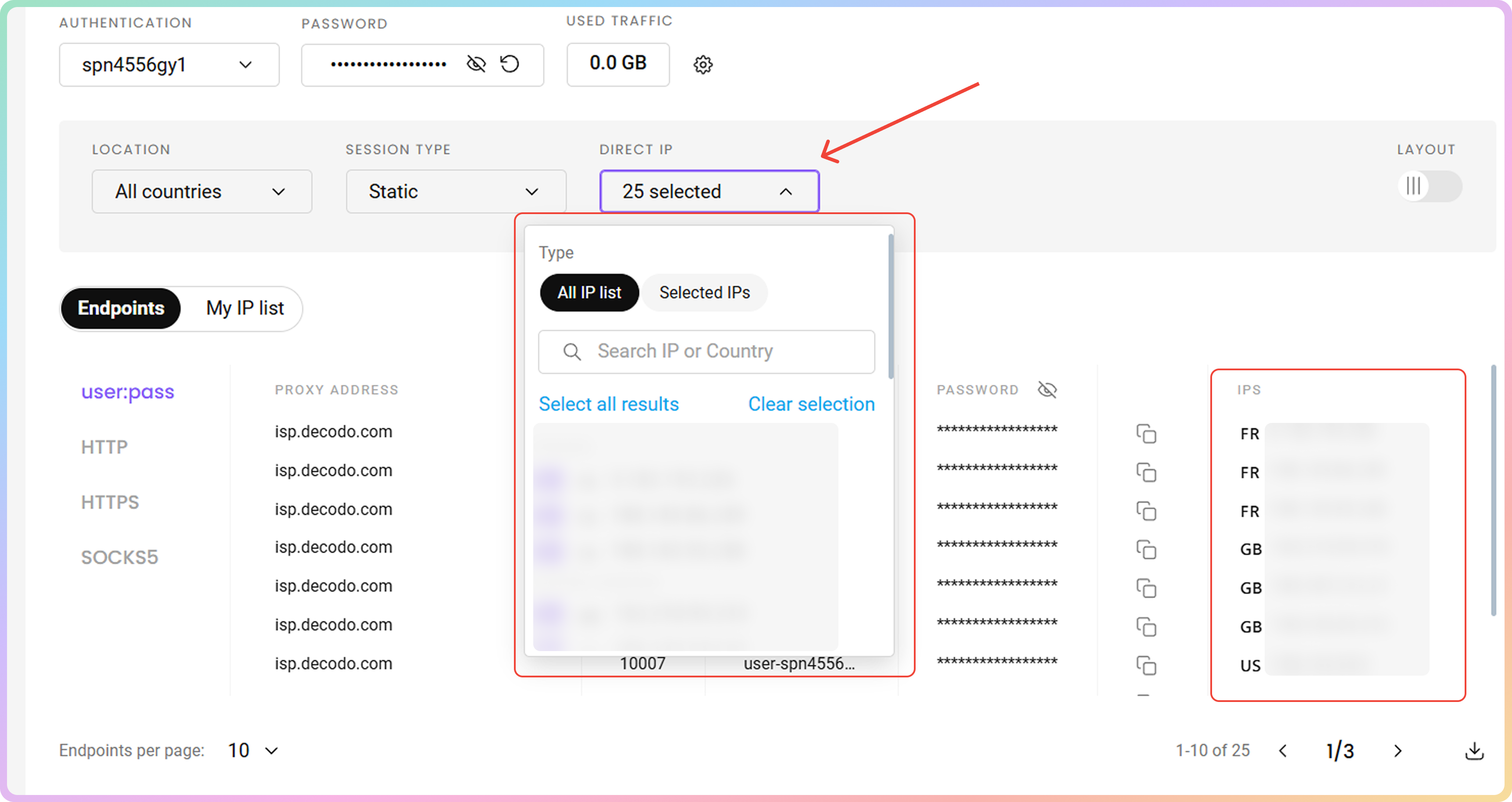Go to next endpoints page
Image resolution: width=1512 pixels, height=802 pixels.
click(x=1398, y=750)
